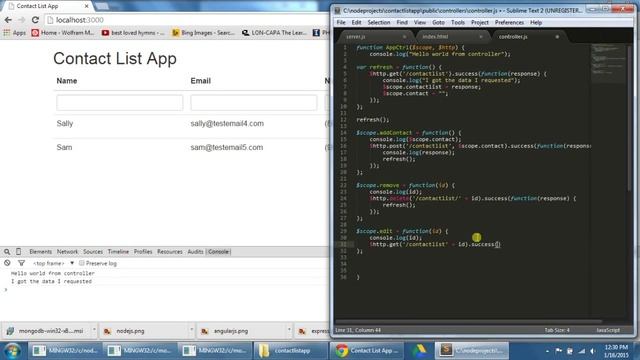The width and height of the screenshot is (640, 360).
Task: Open Sublime Help menu
Action: point(536,22)
